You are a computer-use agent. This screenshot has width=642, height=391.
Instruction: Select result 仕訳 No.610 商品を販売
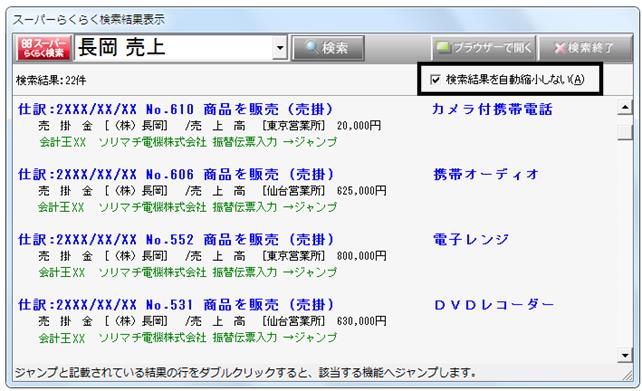click(x=176, y=109)
